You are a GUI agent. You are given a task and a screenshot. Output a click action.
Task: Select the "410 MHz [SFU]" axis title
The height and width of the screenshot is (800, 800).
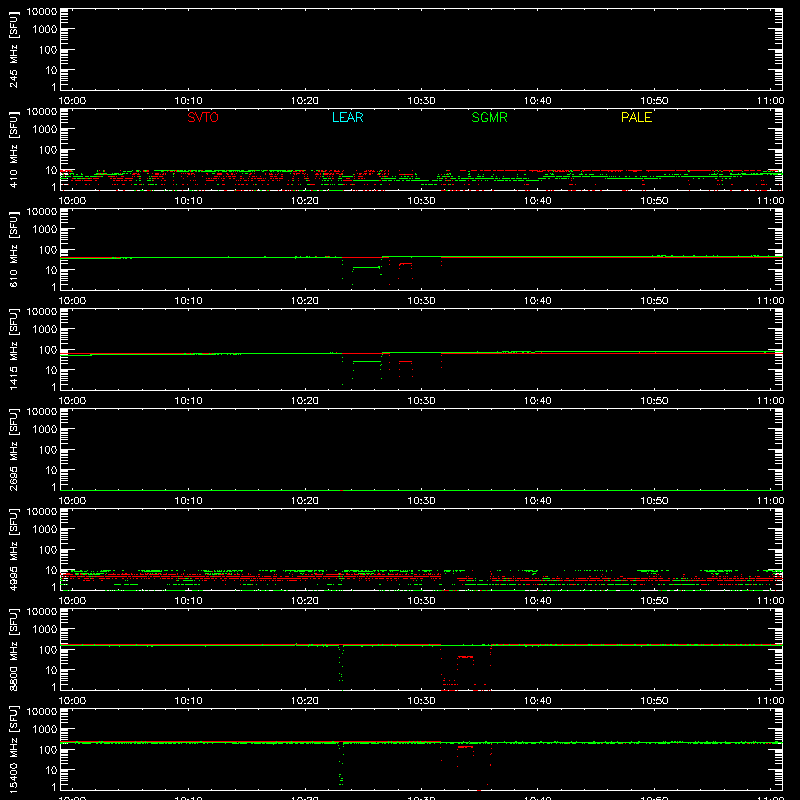coord(13,150)
